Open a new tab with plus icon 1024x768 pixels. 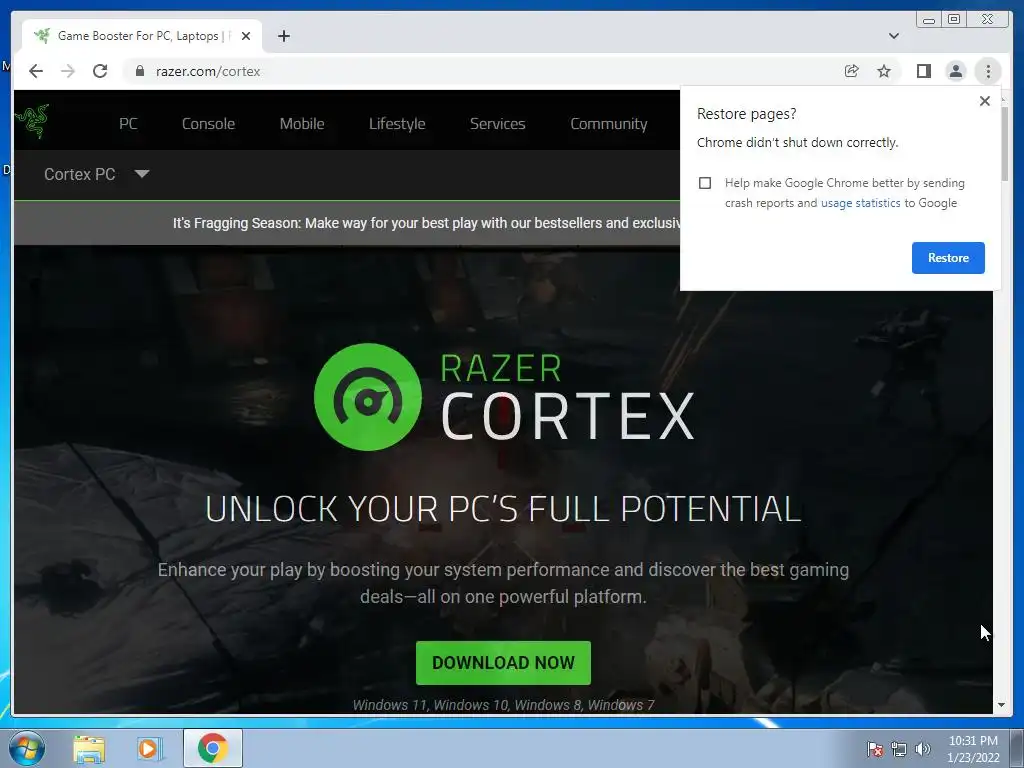[x=283, y=36]
